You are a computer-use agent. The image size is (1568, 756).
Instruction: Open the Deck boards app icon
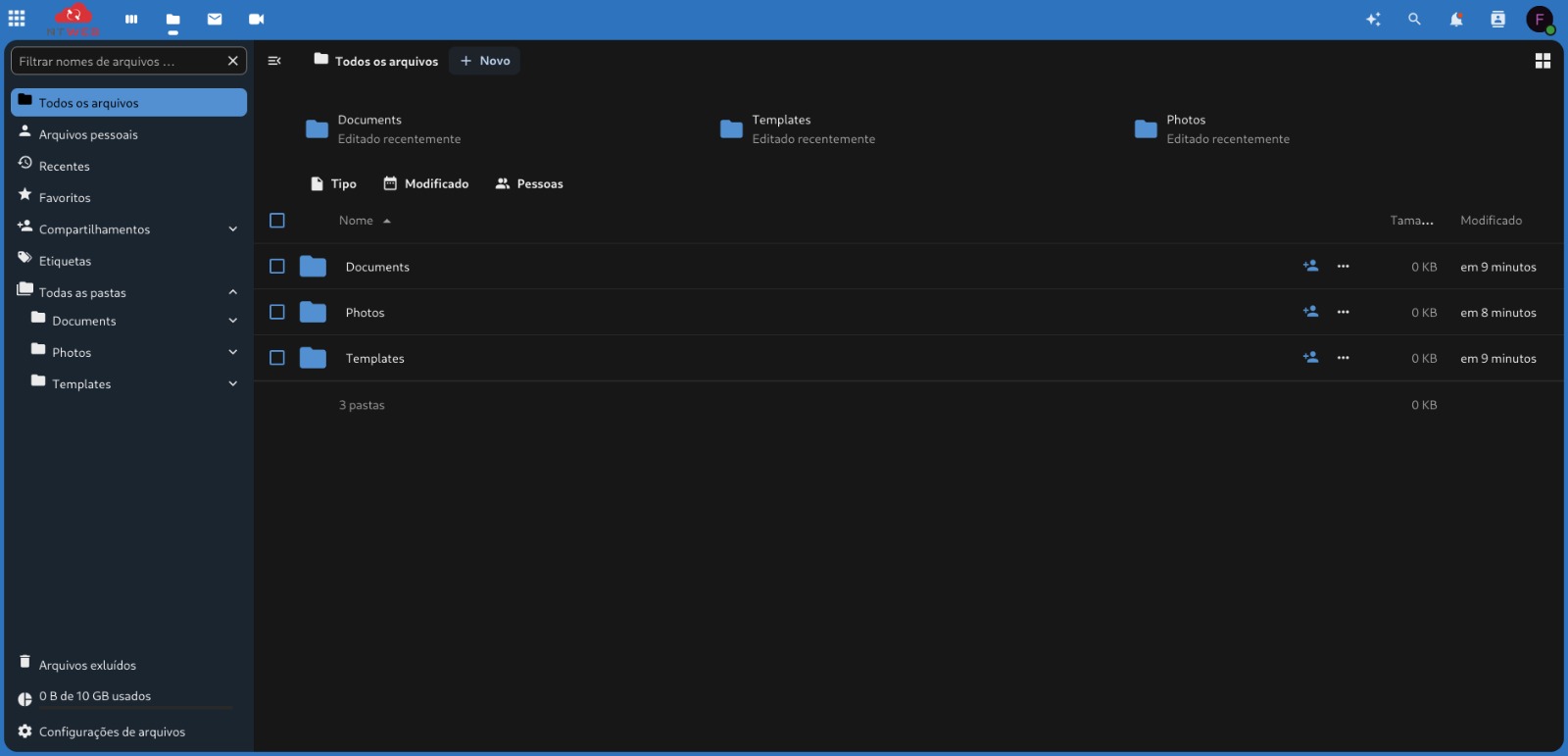coord(131,19)
